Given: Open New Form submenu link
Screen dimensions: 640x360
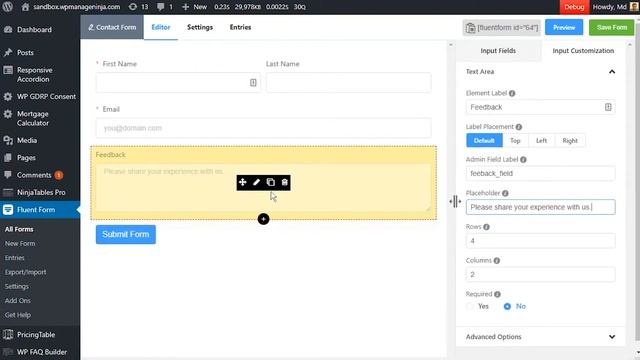Looking at the screenshot, I should (20, 244).
